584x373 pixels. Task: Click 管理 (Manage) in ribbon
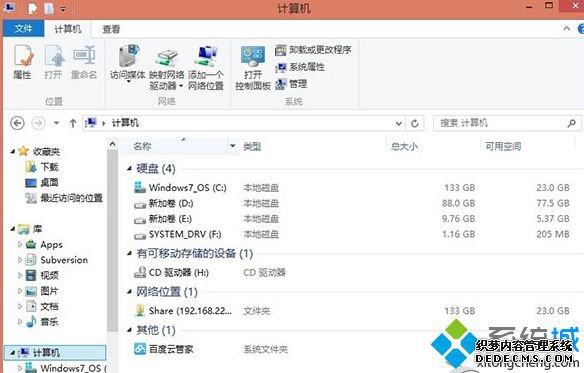coord(291,84)
